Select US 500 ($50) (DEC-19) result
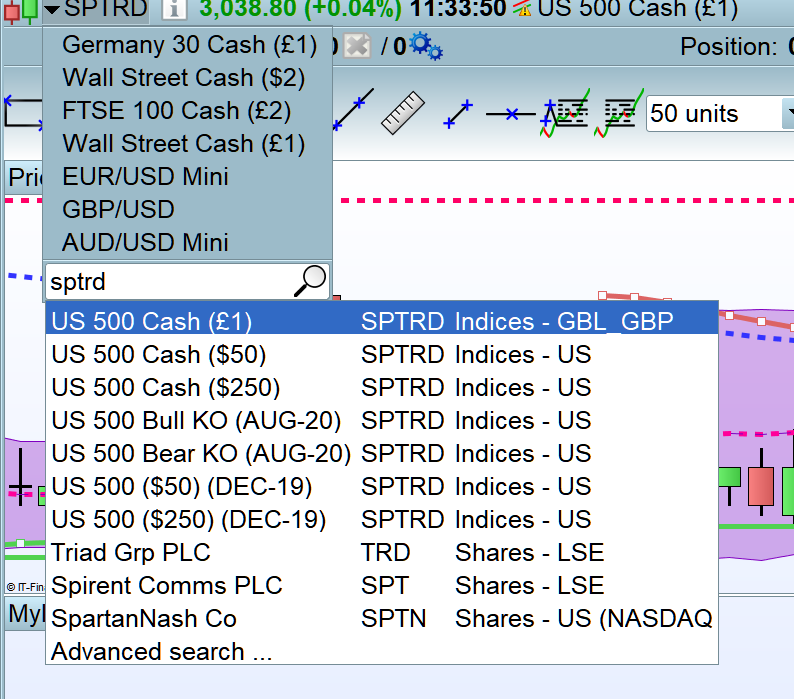The height and width of the screenshot is (699, 794). point(382,486)
